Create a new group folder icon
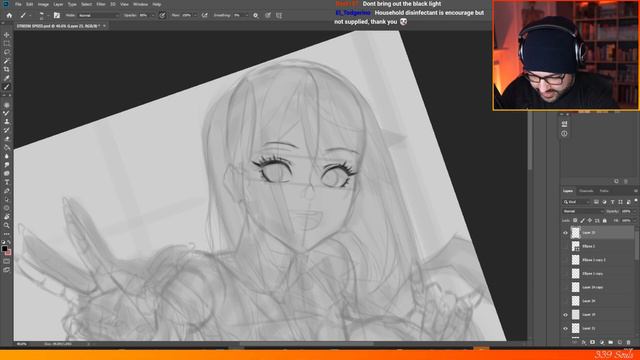This screenshot has width=640, height=360. coord(611,342)
